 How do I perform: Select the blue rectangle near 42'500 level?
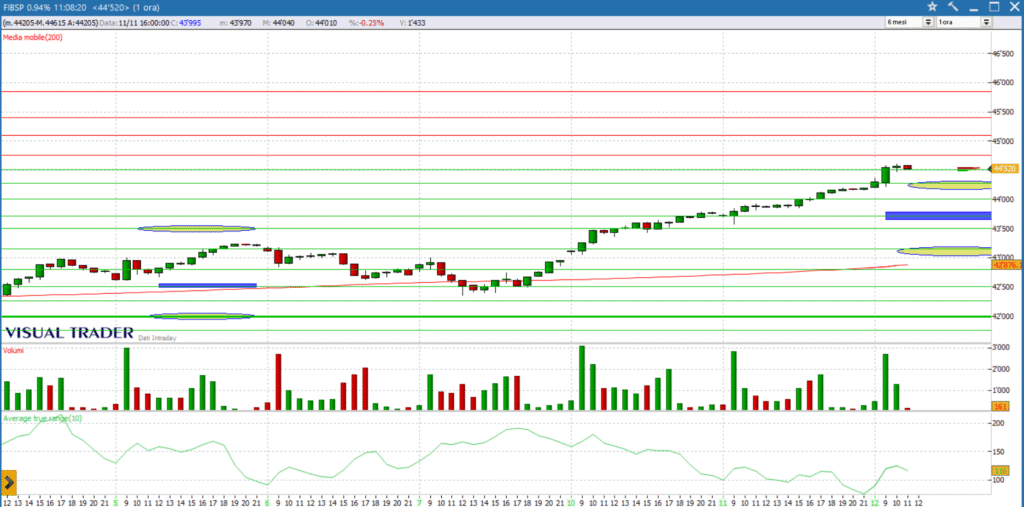coord(208,285)
